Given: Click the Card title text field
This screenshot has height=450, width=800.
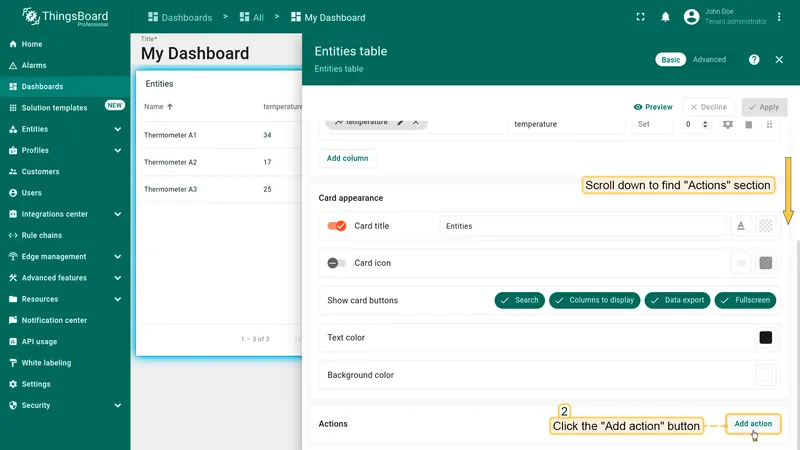Looking at the screenshot, I should click(583, 226).
